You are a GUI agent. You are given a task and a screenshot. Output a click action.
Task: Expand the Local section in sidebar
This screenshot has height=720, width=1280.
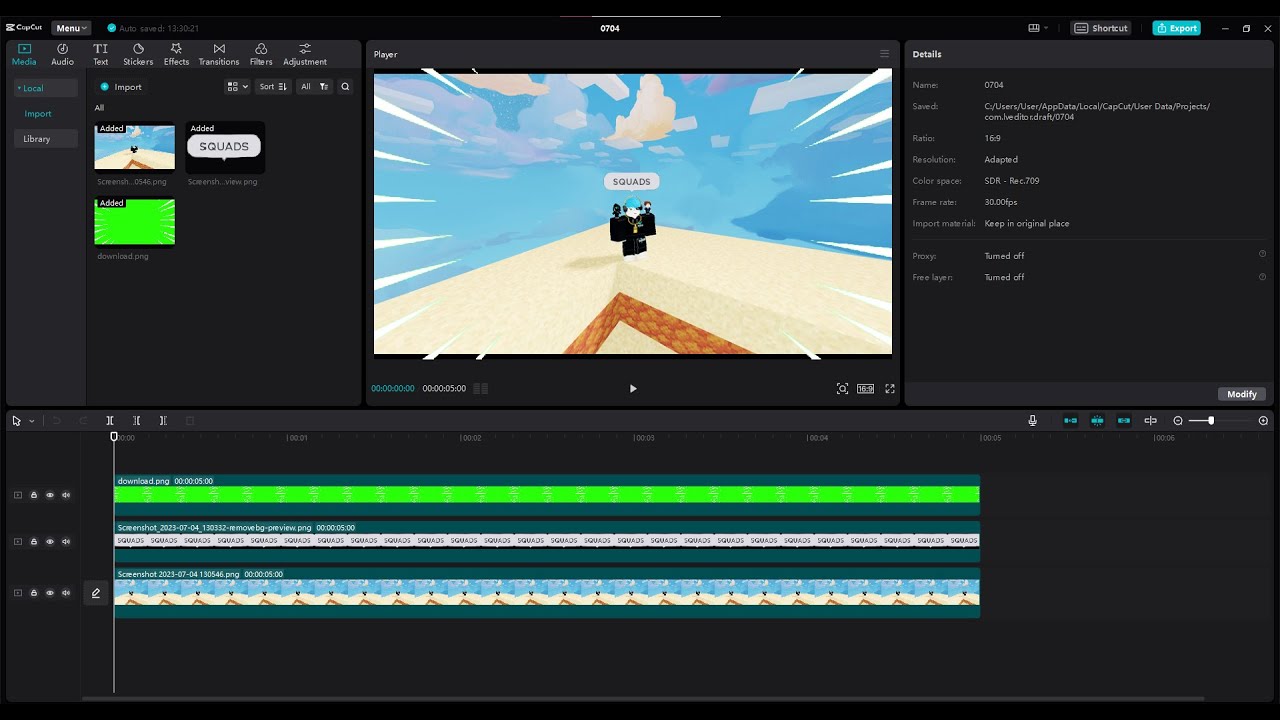(x=45, y=88)
